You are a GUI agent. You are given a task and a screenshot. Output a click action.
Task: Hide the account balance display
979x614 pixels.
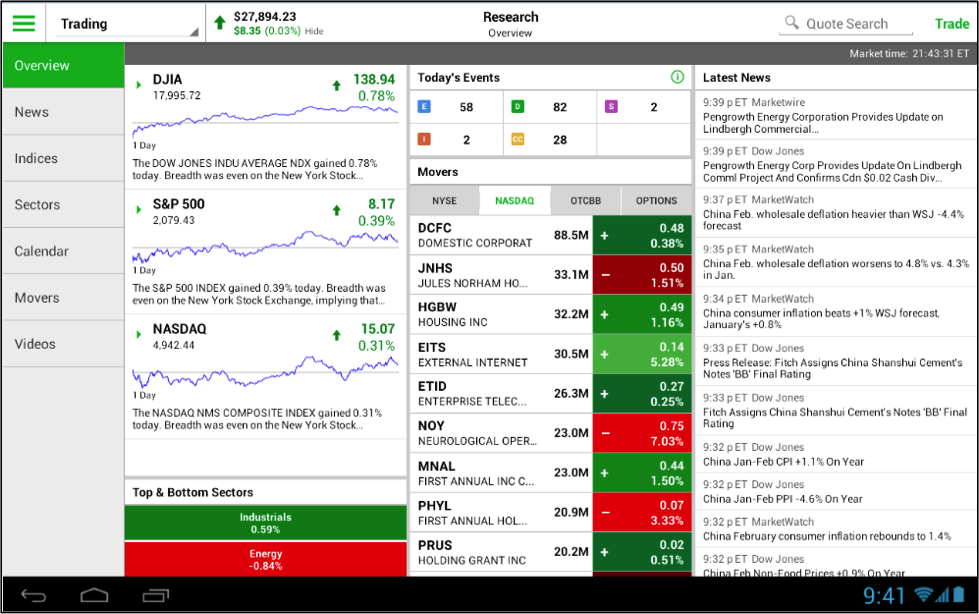pyautogui.click(x=314, y=31)
